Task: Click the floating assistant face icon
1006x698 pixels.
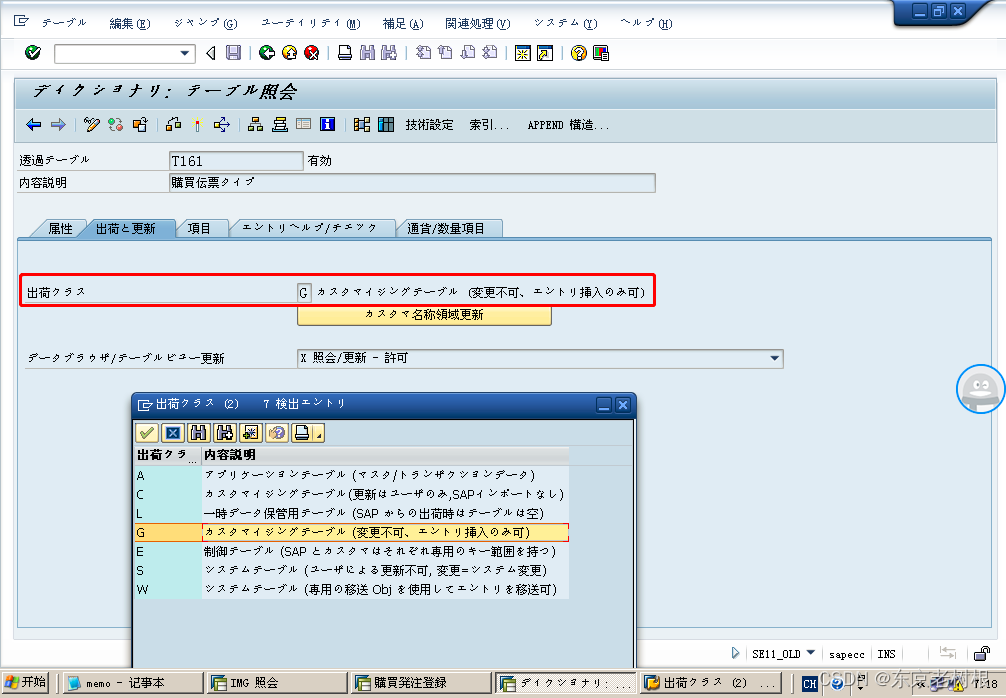Action: (980, 389)
